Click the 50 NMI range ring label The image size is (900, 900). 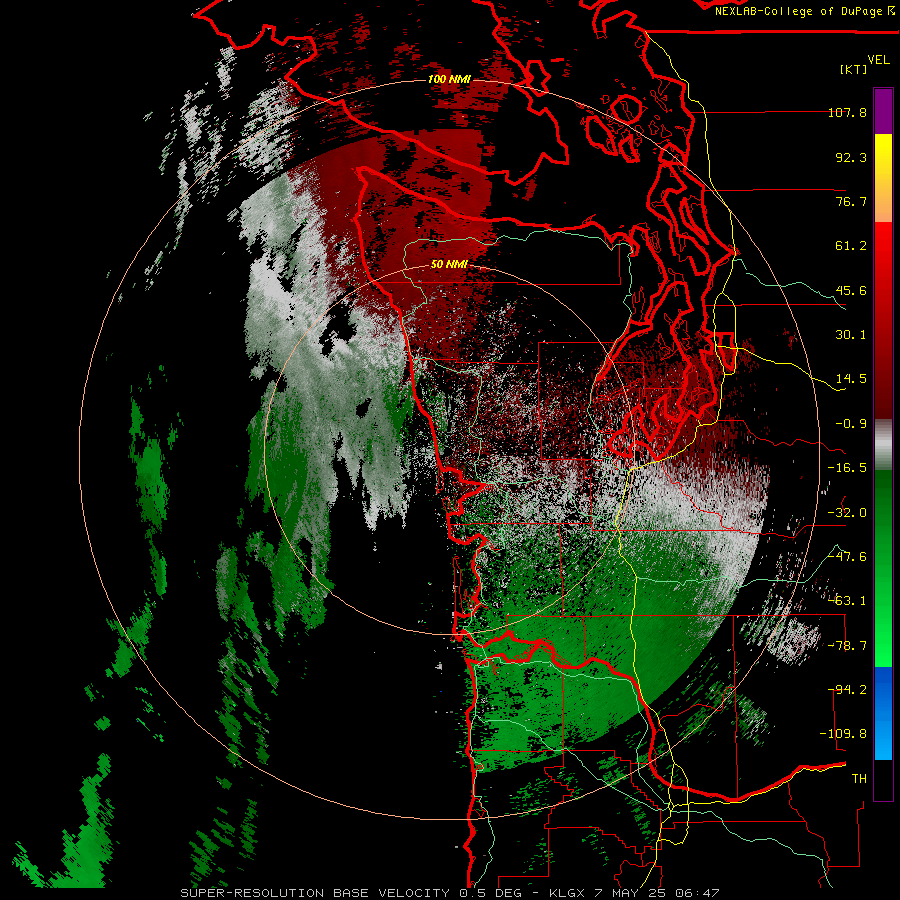[x=449, y=264]
